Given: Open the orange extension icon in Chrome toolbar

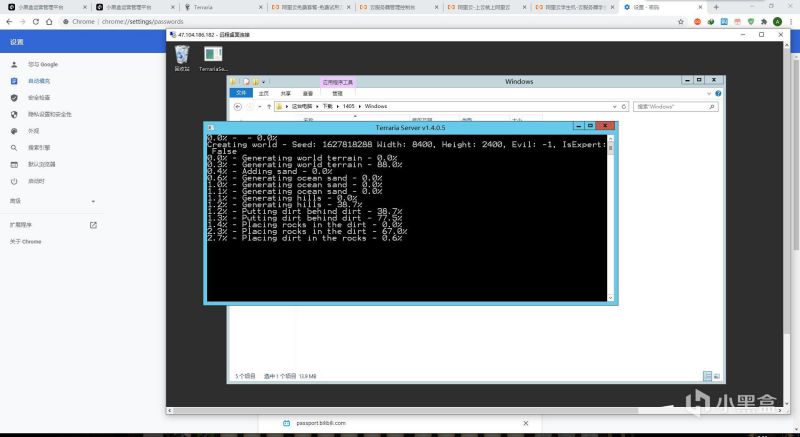Looking at the screenshot, I should tap(697, 22).
